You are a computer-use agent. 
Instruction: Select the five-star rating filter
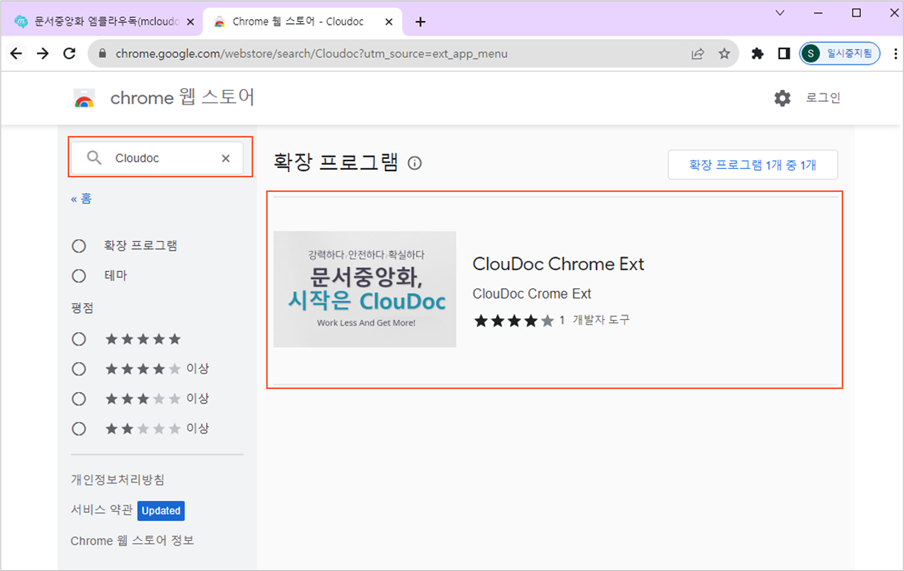click(x=79, y=339)
